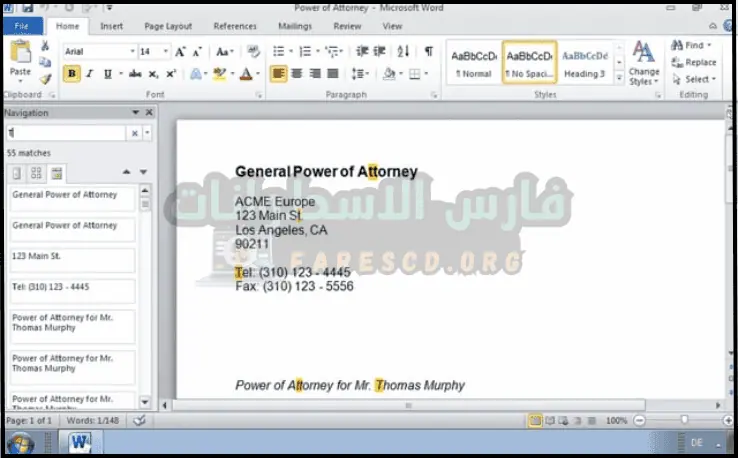Image resolution: width=738 pixels, height=458 pixels.
Task: Justify paragraph text
Action: [333, 74]
